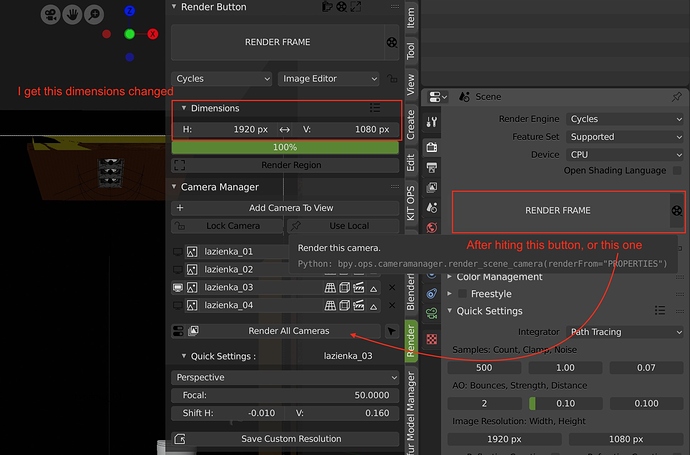
Task: Switch to the View sidebar tab
Action: pos(411,84)
